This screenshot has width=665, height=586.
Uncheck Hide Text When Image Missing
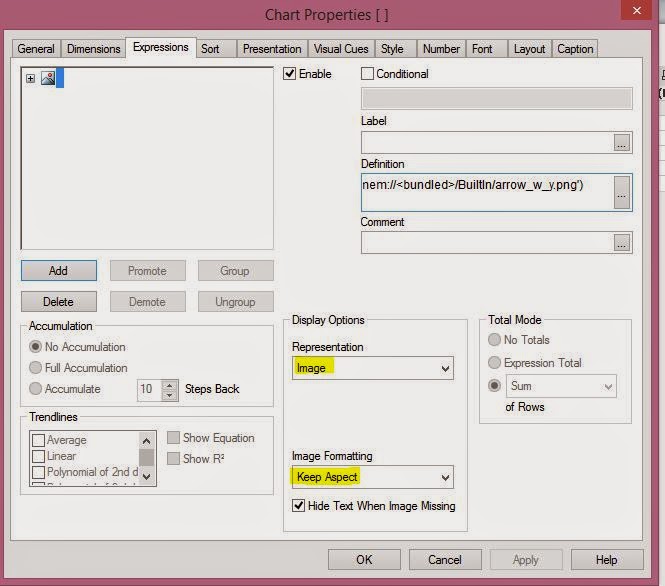299,505
